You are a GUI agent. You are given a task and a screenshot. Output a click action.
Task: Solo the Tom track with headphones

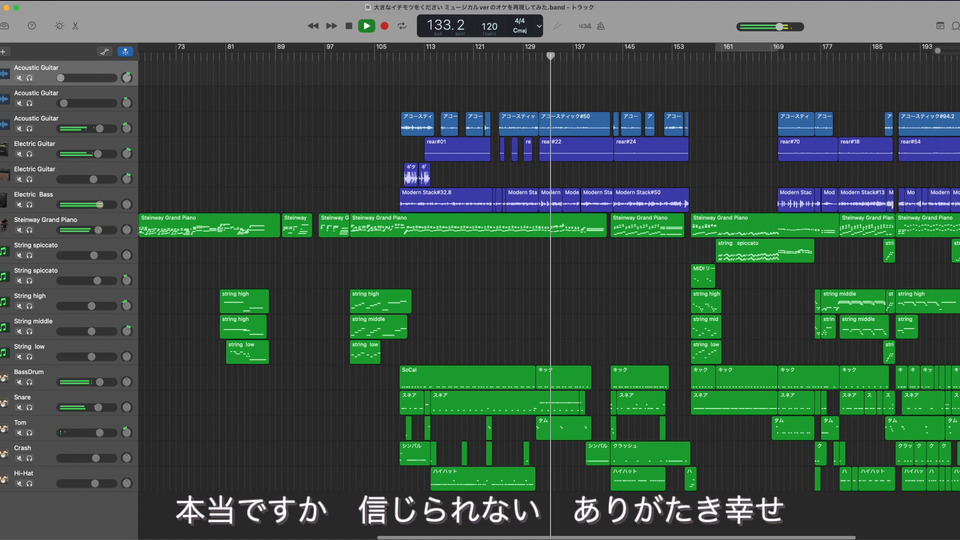point(29,433)
